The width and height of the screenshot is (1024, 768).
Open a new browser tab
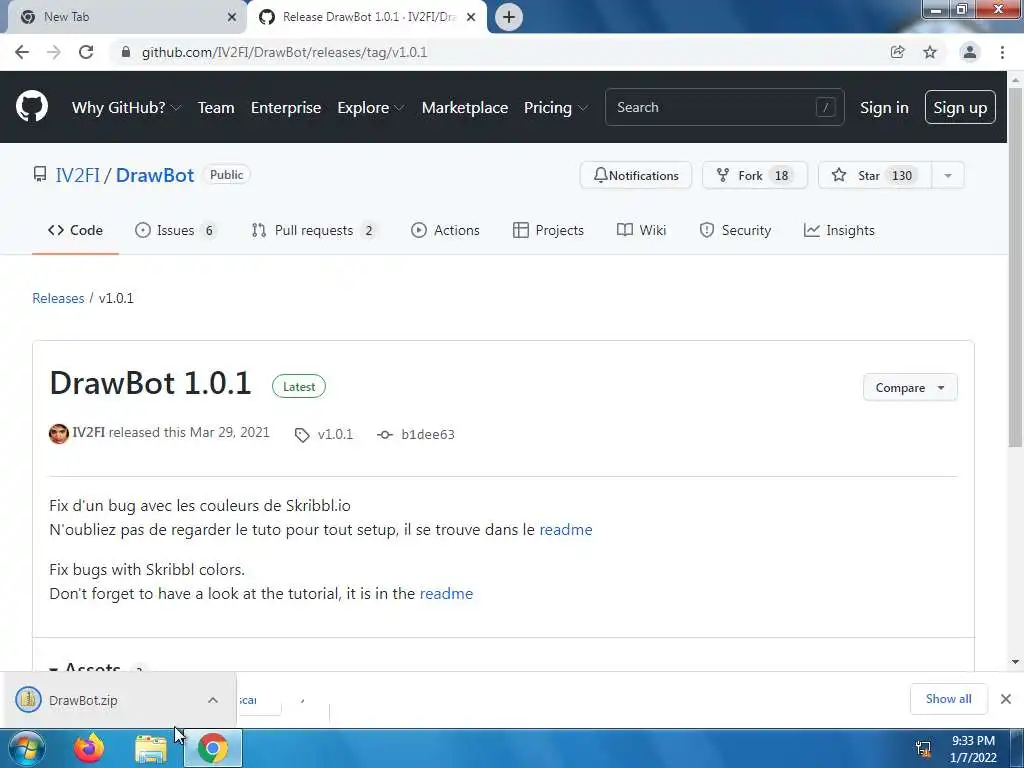point(509,17)
